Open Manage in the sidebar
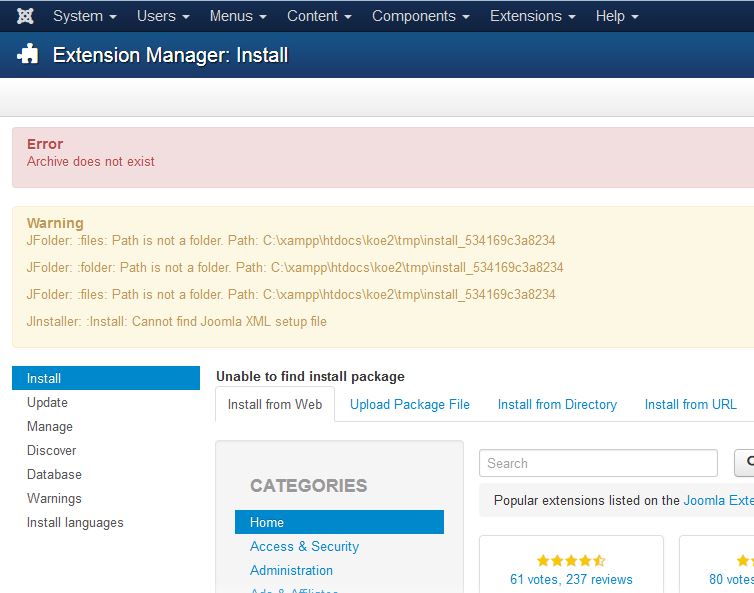 tap(50, 426)
